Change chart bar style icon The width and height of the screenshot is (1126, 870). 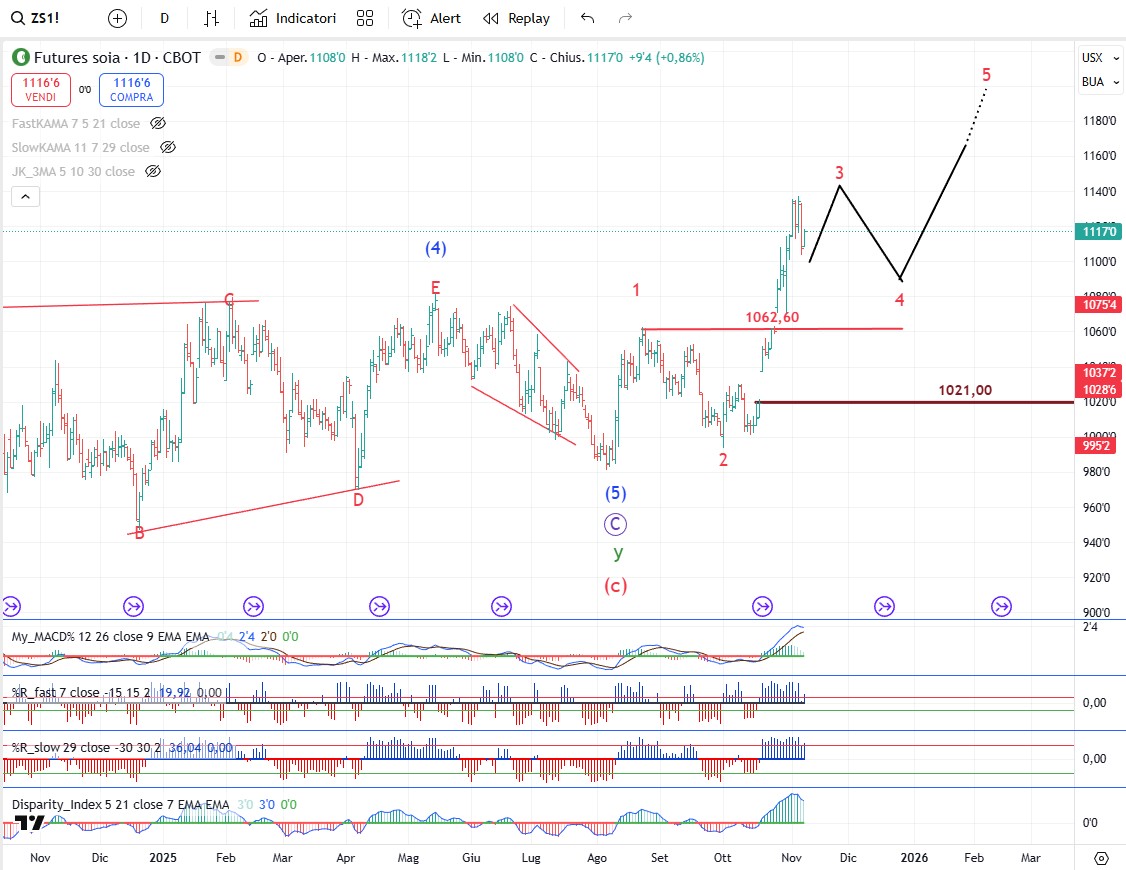(x=211, y=19)
